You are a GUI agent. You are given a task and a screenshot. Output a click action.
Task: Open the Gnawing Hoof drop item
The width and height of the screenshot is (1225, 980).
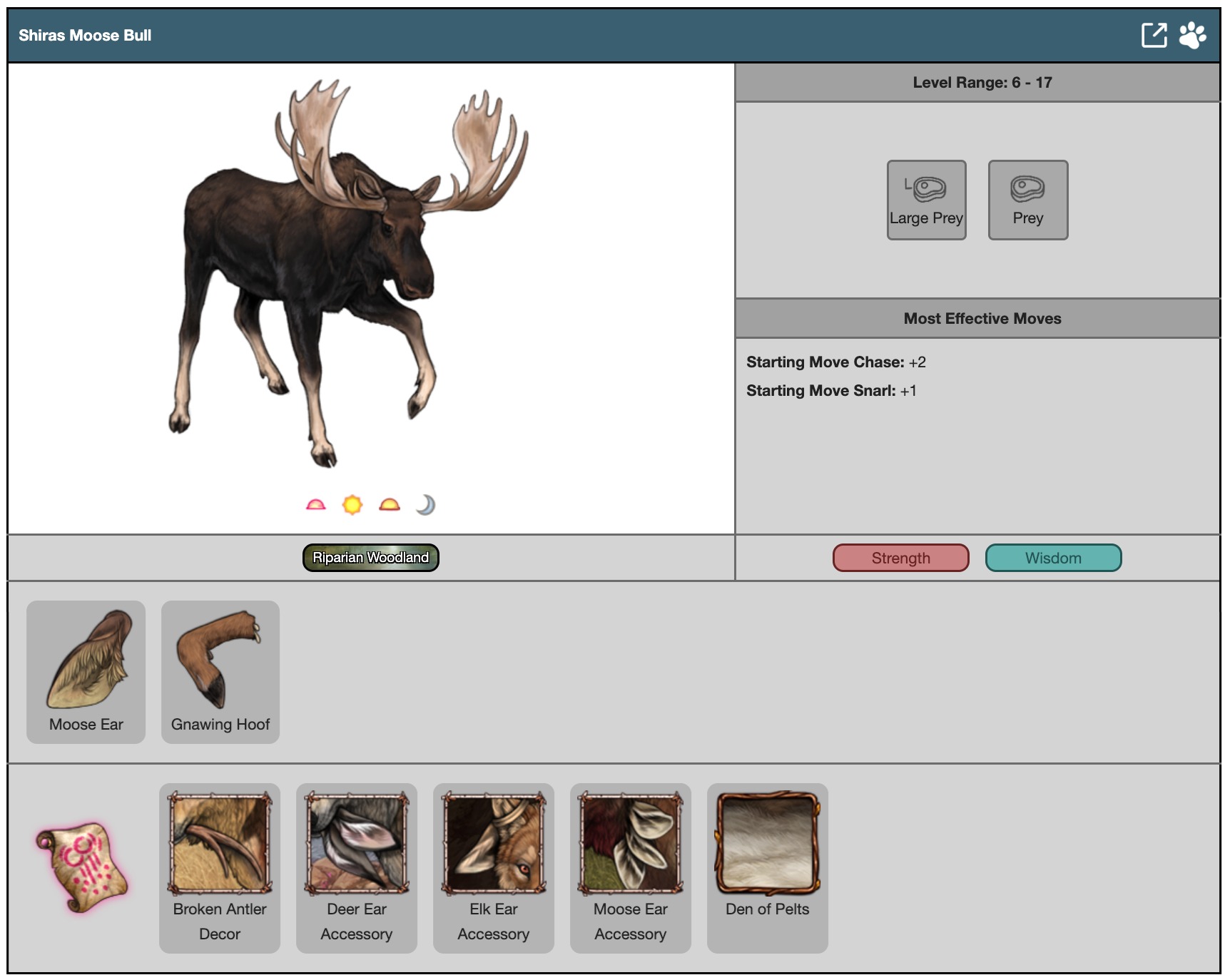click(220, 672)
